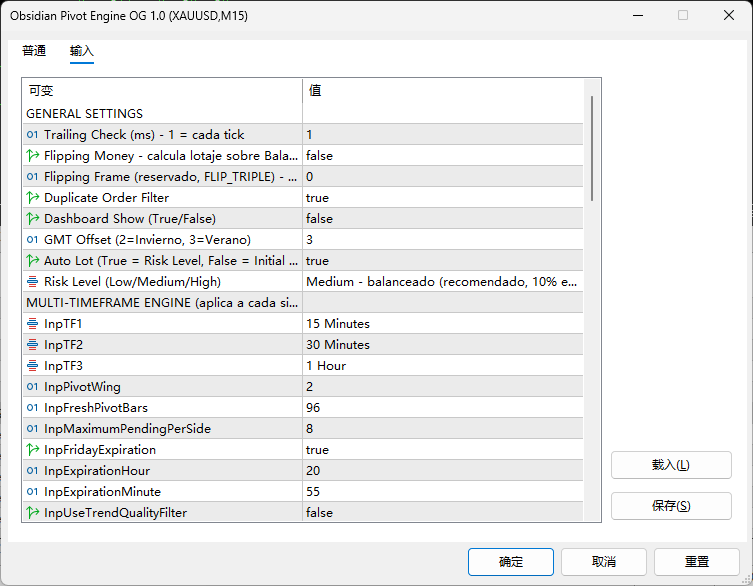Click the integer icon beside InpPivotWing
This screenshot has height=586, width=753.
coord(32,387)
